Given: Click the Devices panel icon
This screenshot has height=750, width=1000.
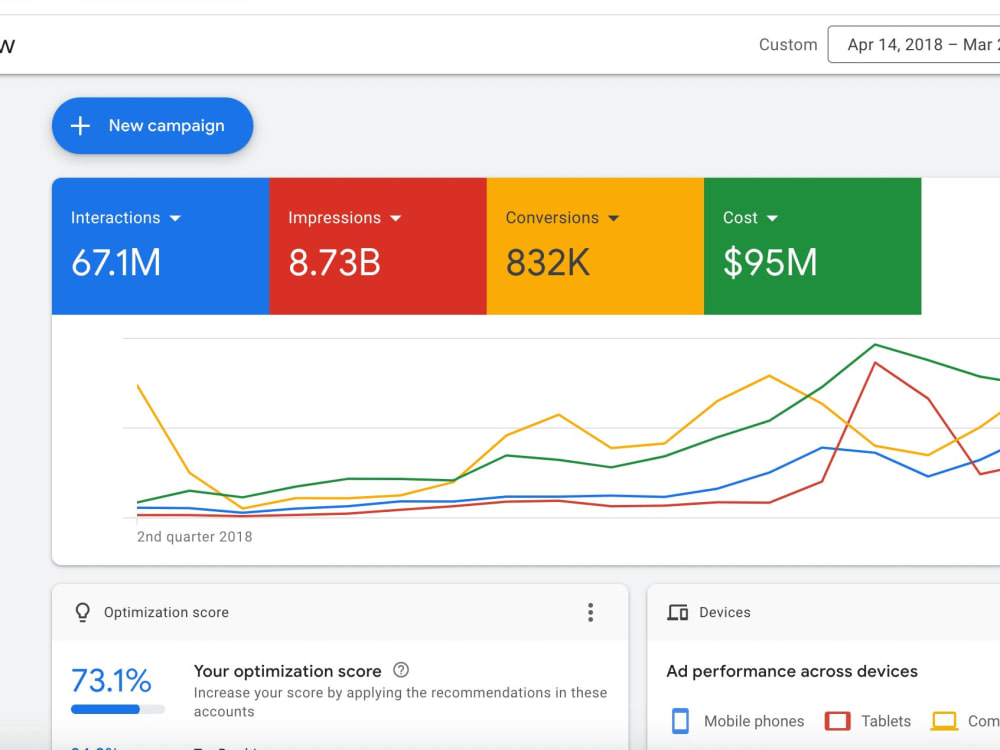Looking at the screenshot, I should pos(677,613).
